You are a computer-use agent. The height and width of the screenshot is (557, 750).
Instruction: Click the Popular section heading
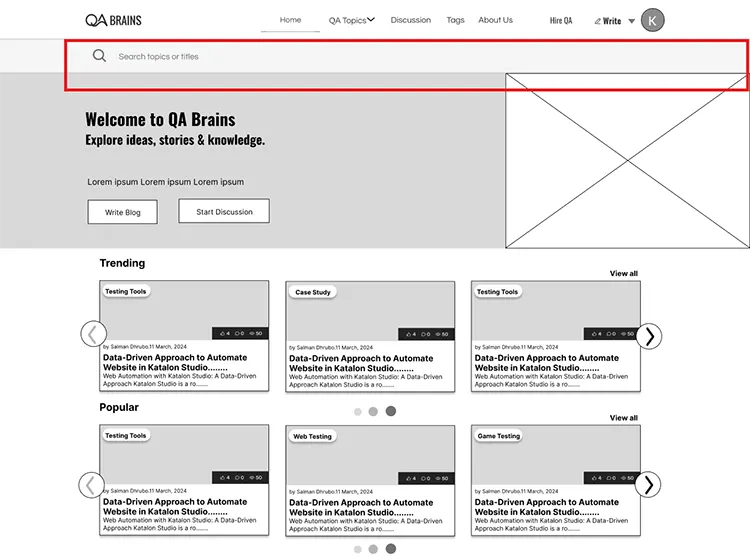[x=119, y=407]
